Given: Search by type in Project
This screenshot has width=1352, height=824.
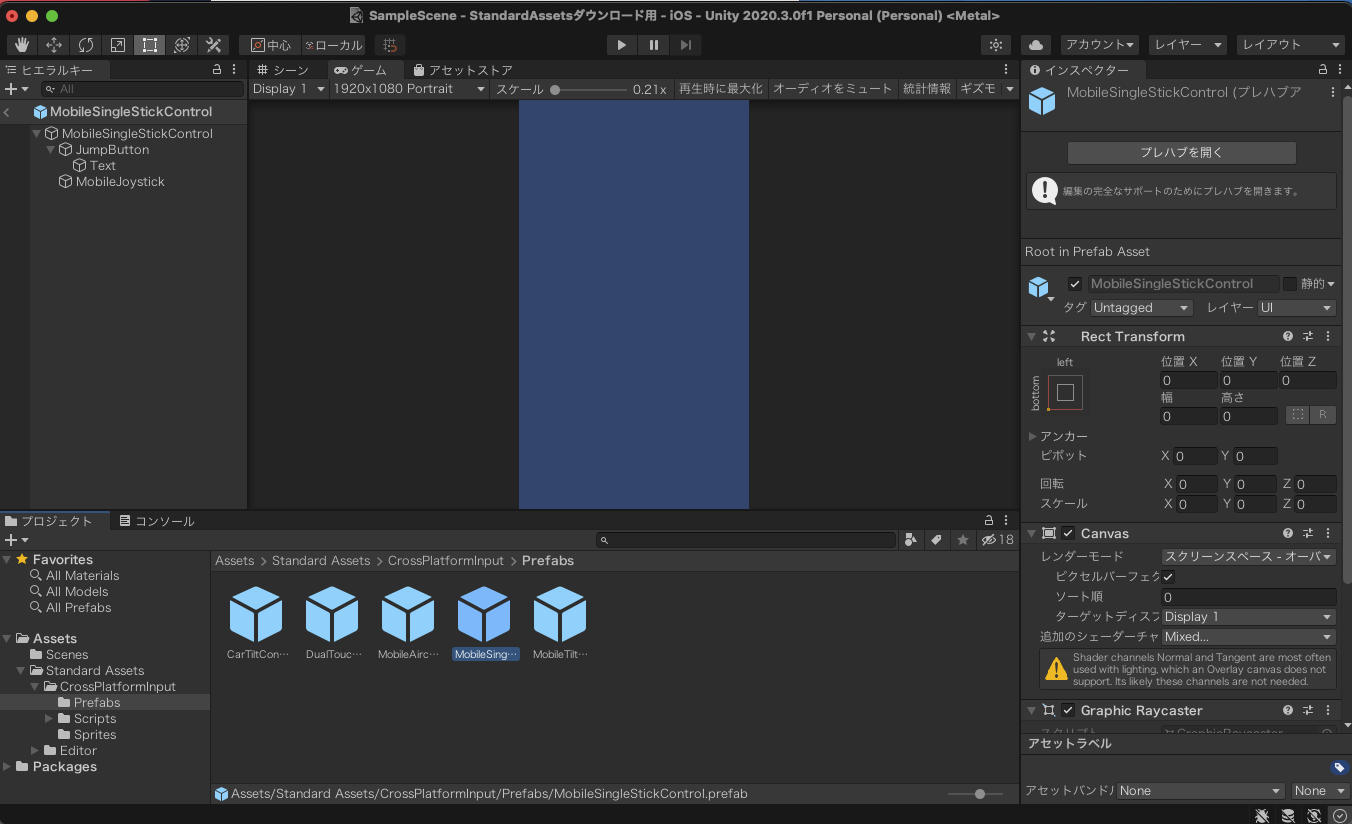Looking at the screenshot, I should click(910, 540).
